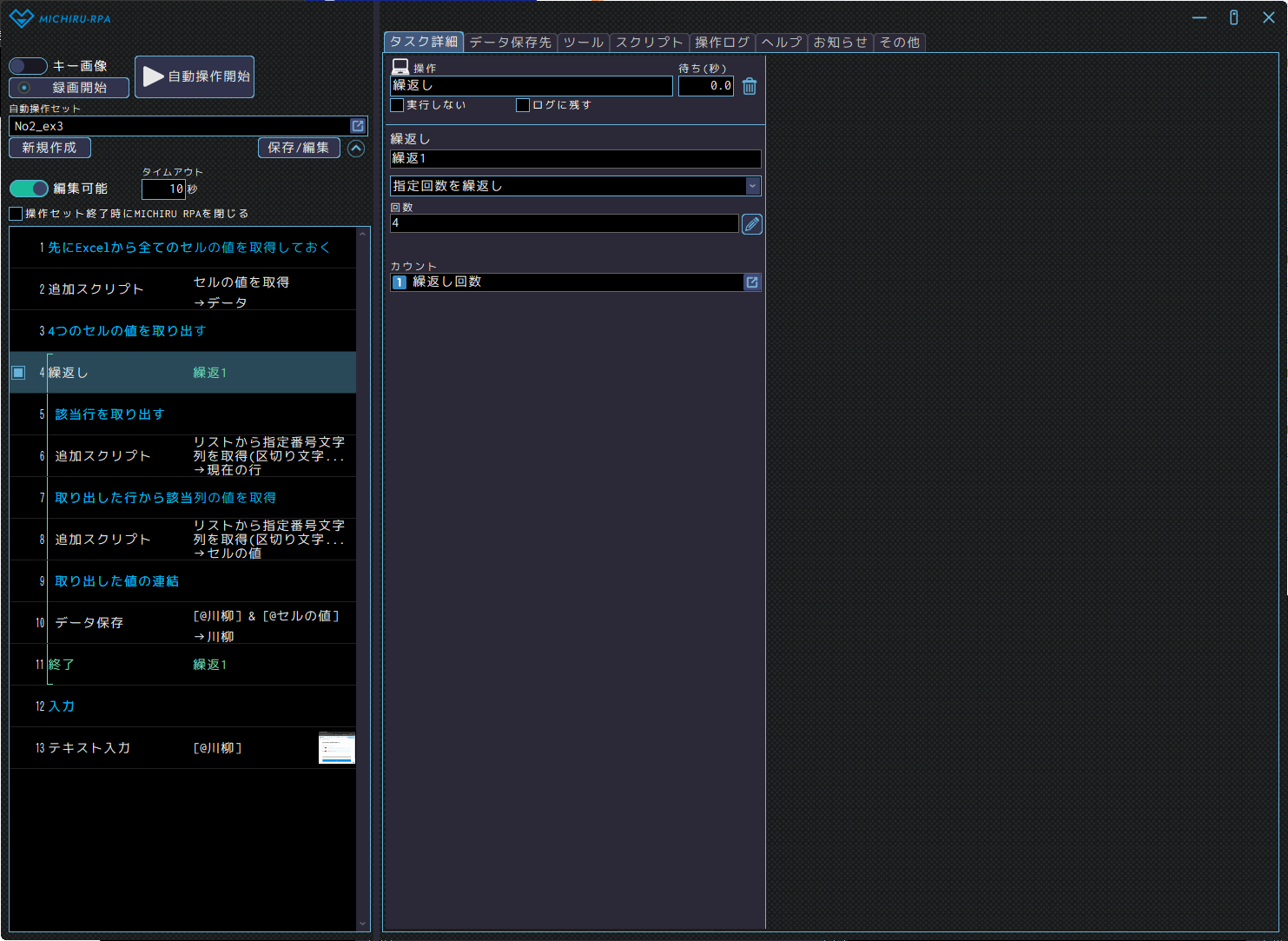Open the 操作ログ tab
The image size is (1288, 941).
coord(722,43)
